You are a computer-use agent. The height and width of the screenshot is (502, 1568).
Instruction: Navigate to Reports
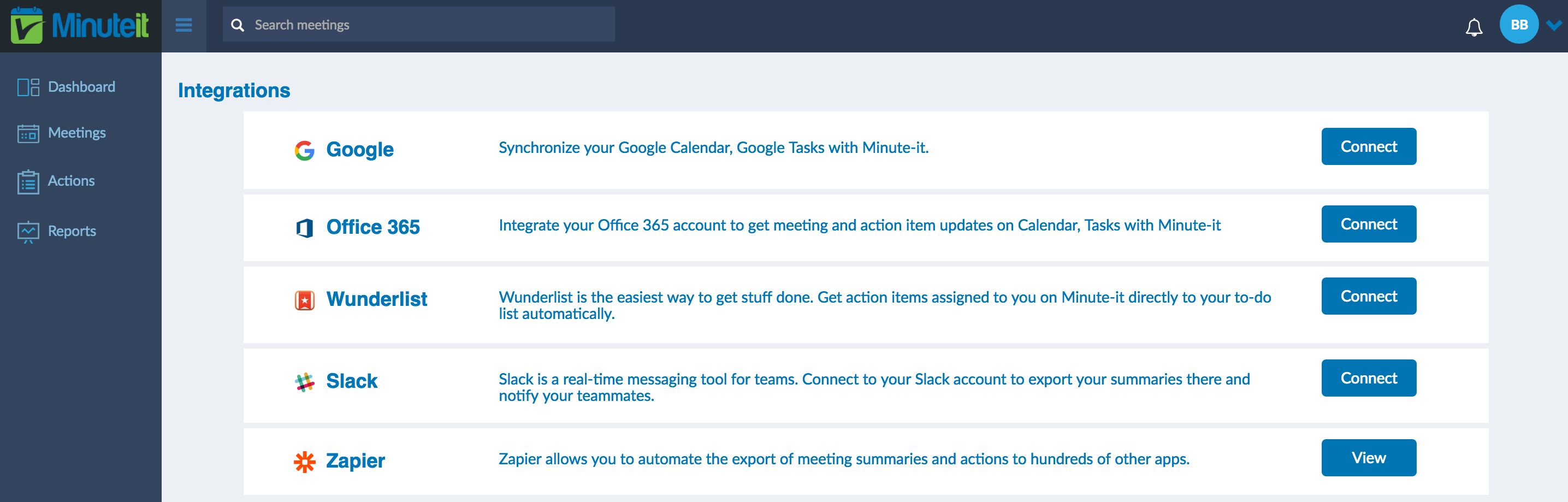[x=72, y=231]
